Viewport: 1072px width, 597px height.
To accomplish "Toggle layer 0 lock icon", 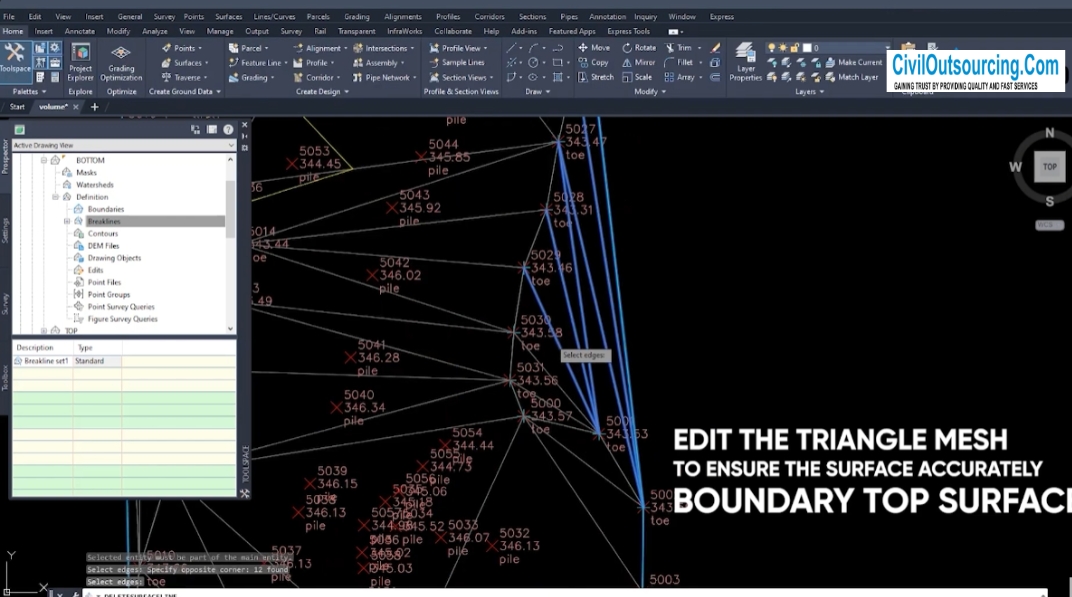I will (x=794, y=48).
